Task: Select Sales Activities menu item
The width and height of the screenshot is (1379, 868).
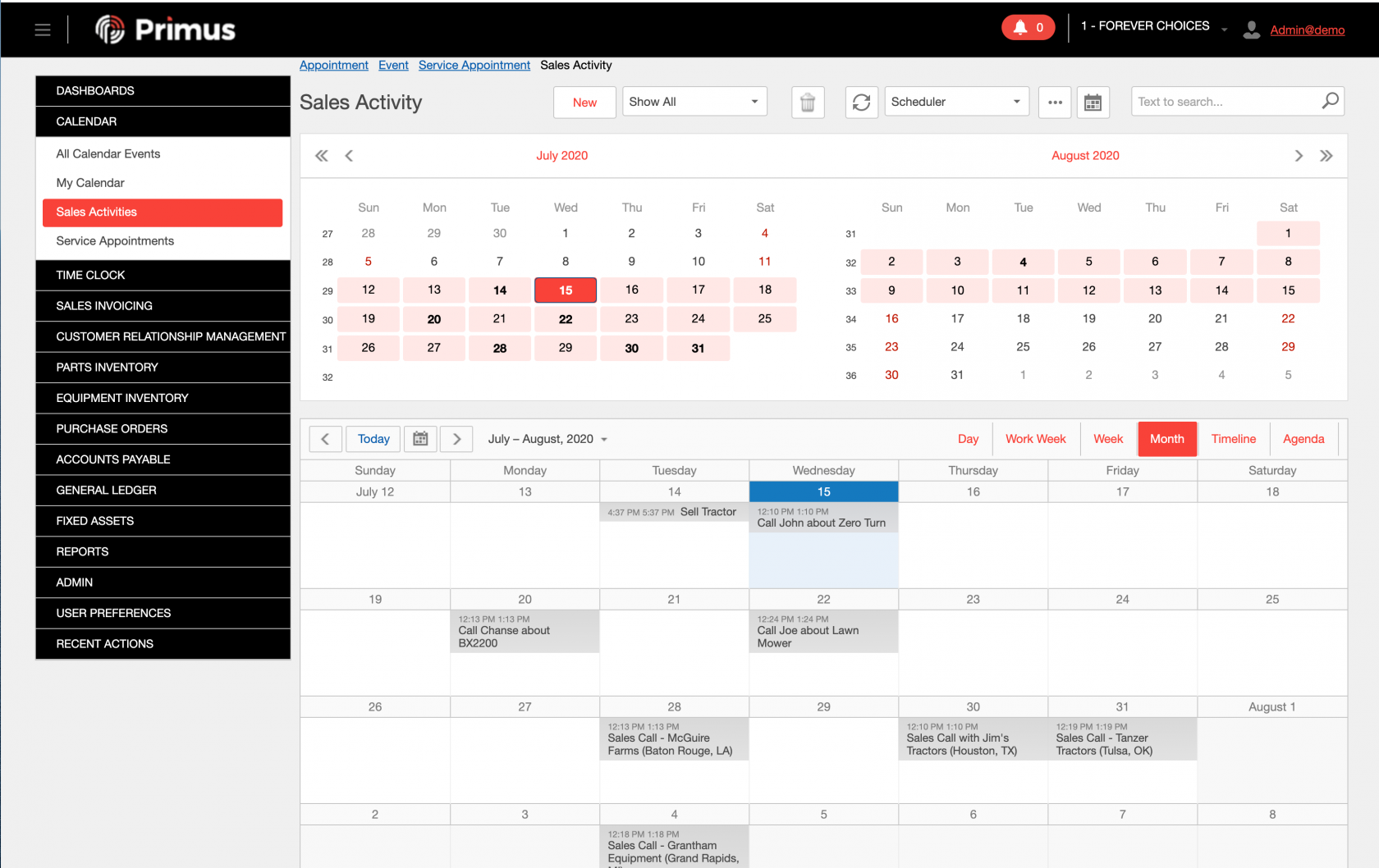Action: pos(163,212)
